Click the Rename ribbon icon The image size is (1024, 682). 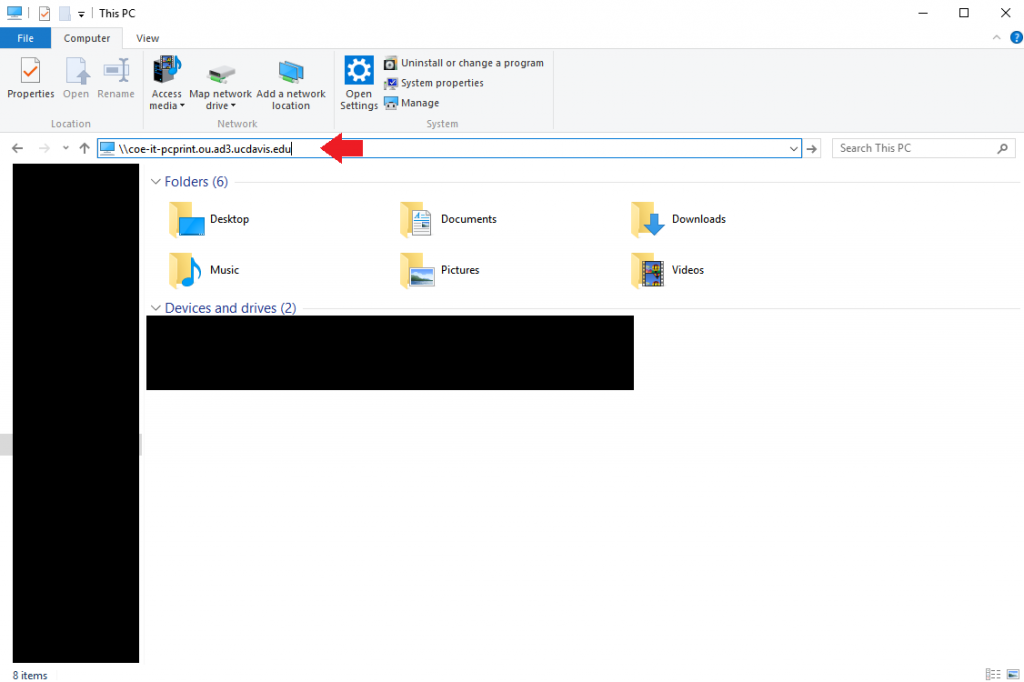(116, 78)
